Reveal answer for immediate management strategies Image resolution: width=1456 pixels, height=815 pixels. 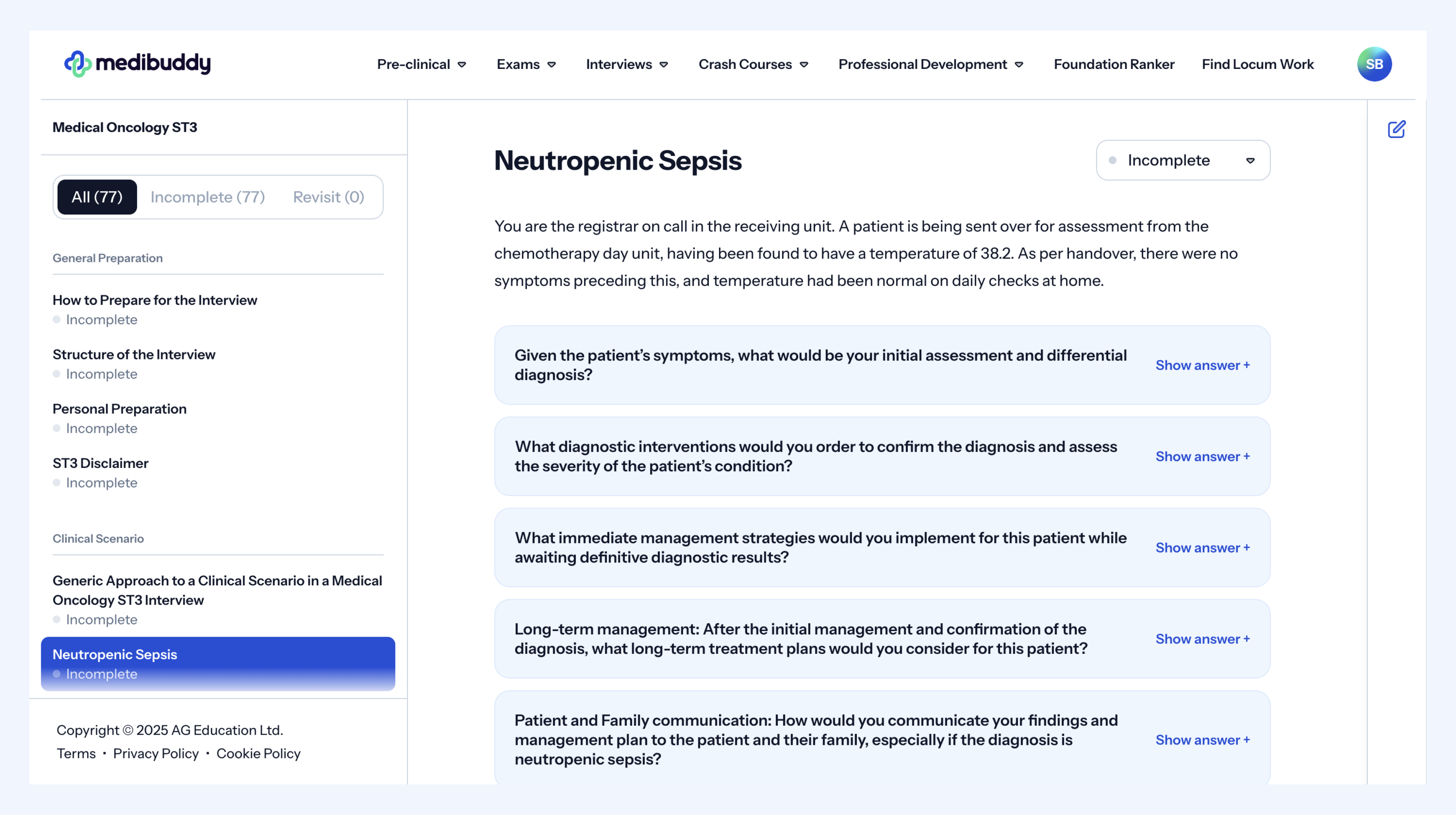[1202, 548]
